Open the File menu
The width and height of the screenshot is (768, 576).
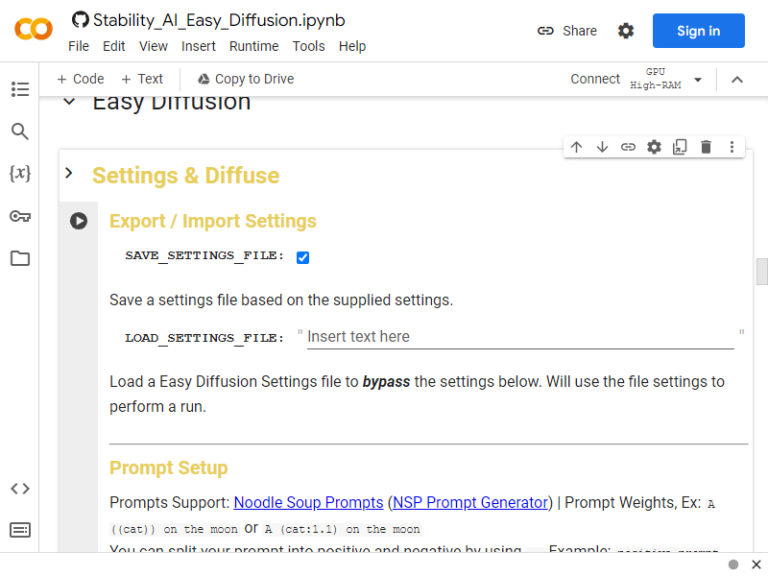coord(78,46)
